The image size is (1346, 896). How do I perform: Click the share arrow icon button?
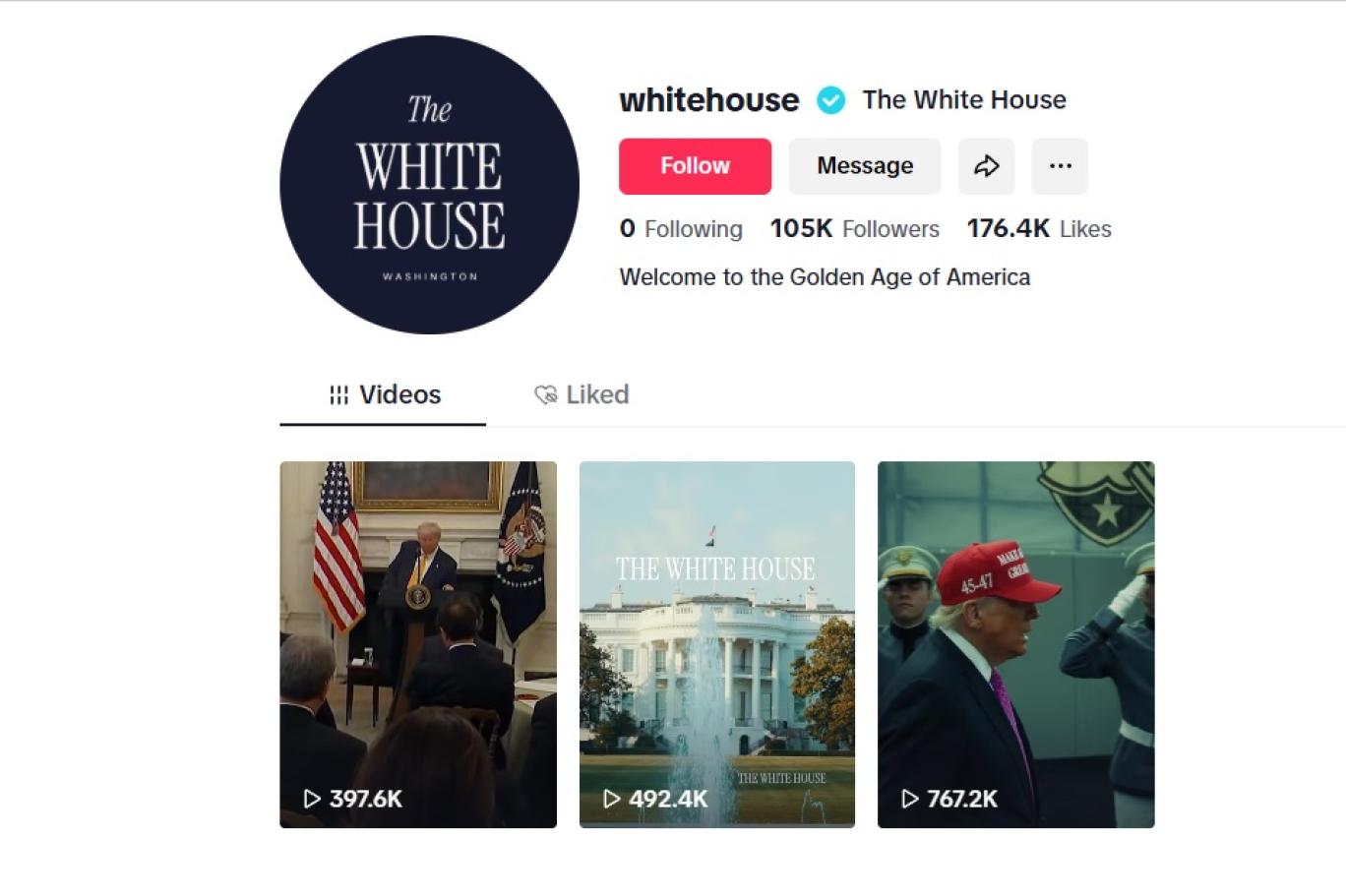(986, 166)
